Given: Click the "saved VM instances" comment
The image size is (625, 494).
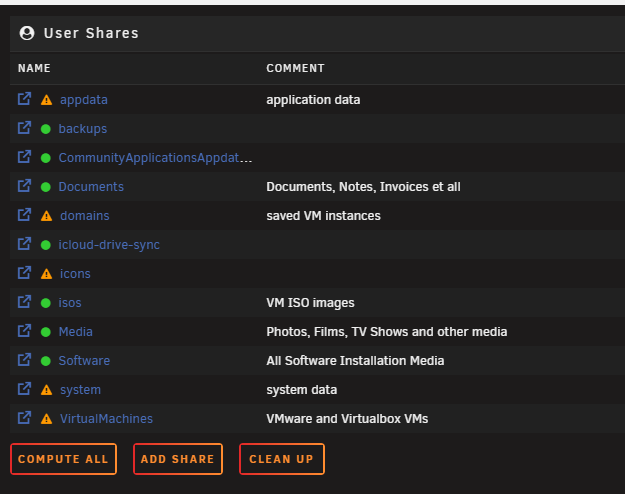Looking at the screenshot, I should pyautogui.click(x=323, y=216).
